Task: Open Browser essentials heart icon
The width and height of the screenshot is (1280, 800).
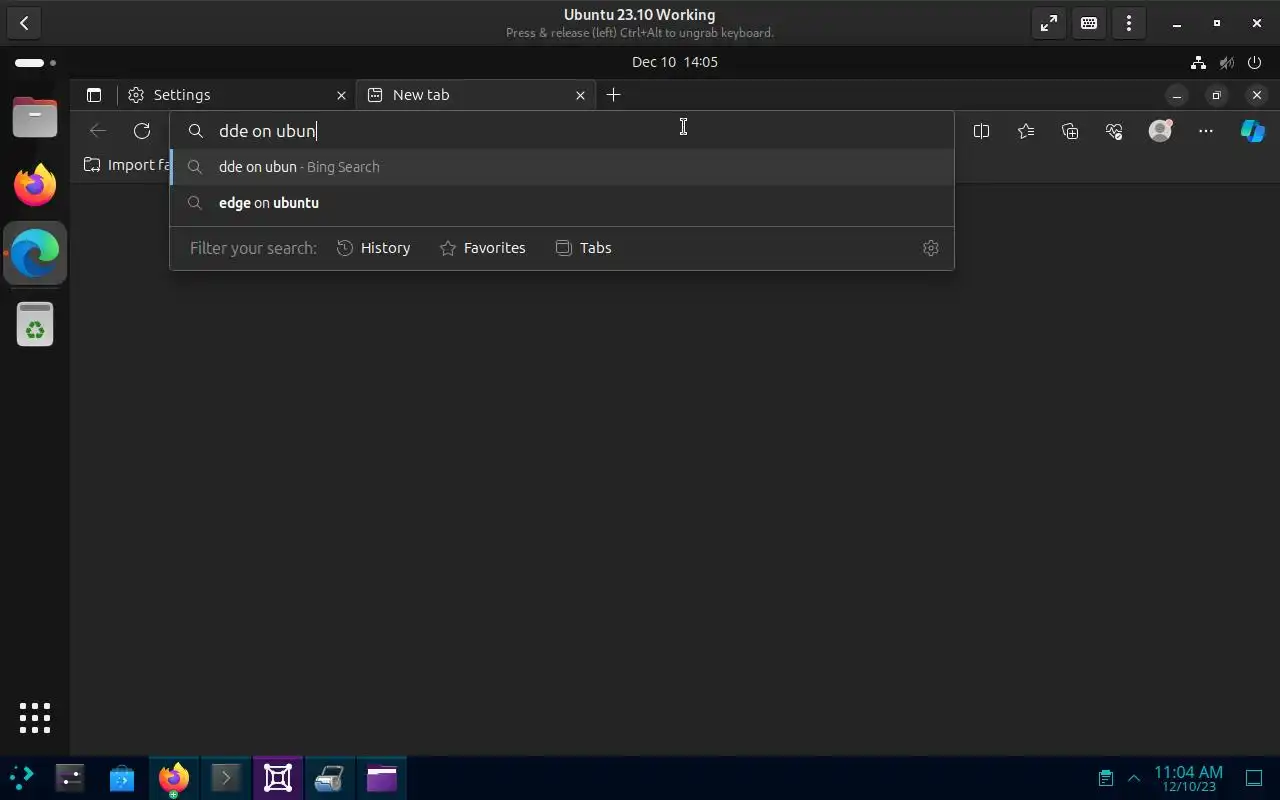Action: [x=1114, y=131]
